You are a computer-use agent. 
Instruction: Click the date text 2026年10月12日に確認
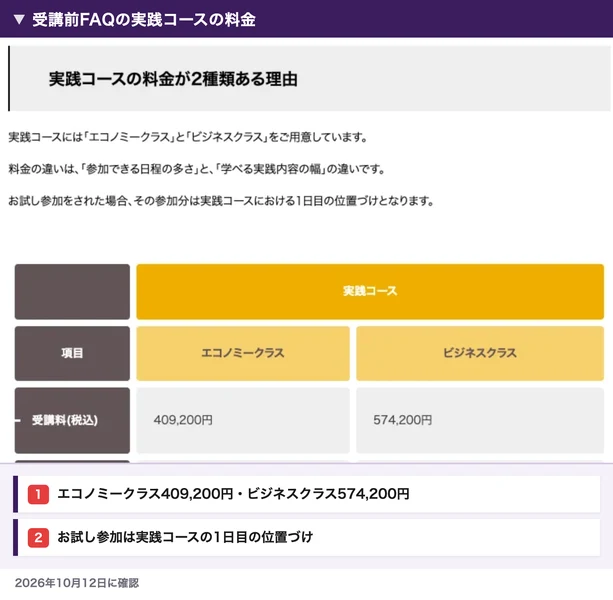click(x=77, y=583)
